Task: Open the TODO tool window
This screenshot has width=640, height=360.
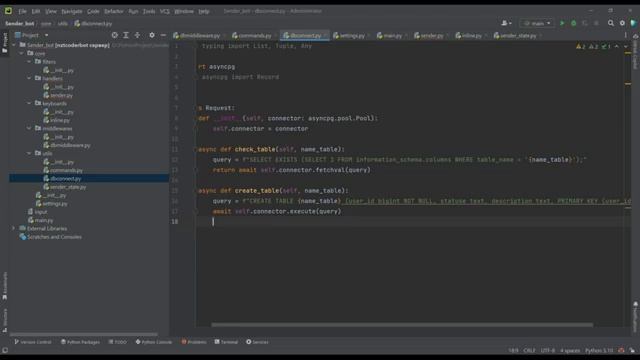Action: click(118, 342)
